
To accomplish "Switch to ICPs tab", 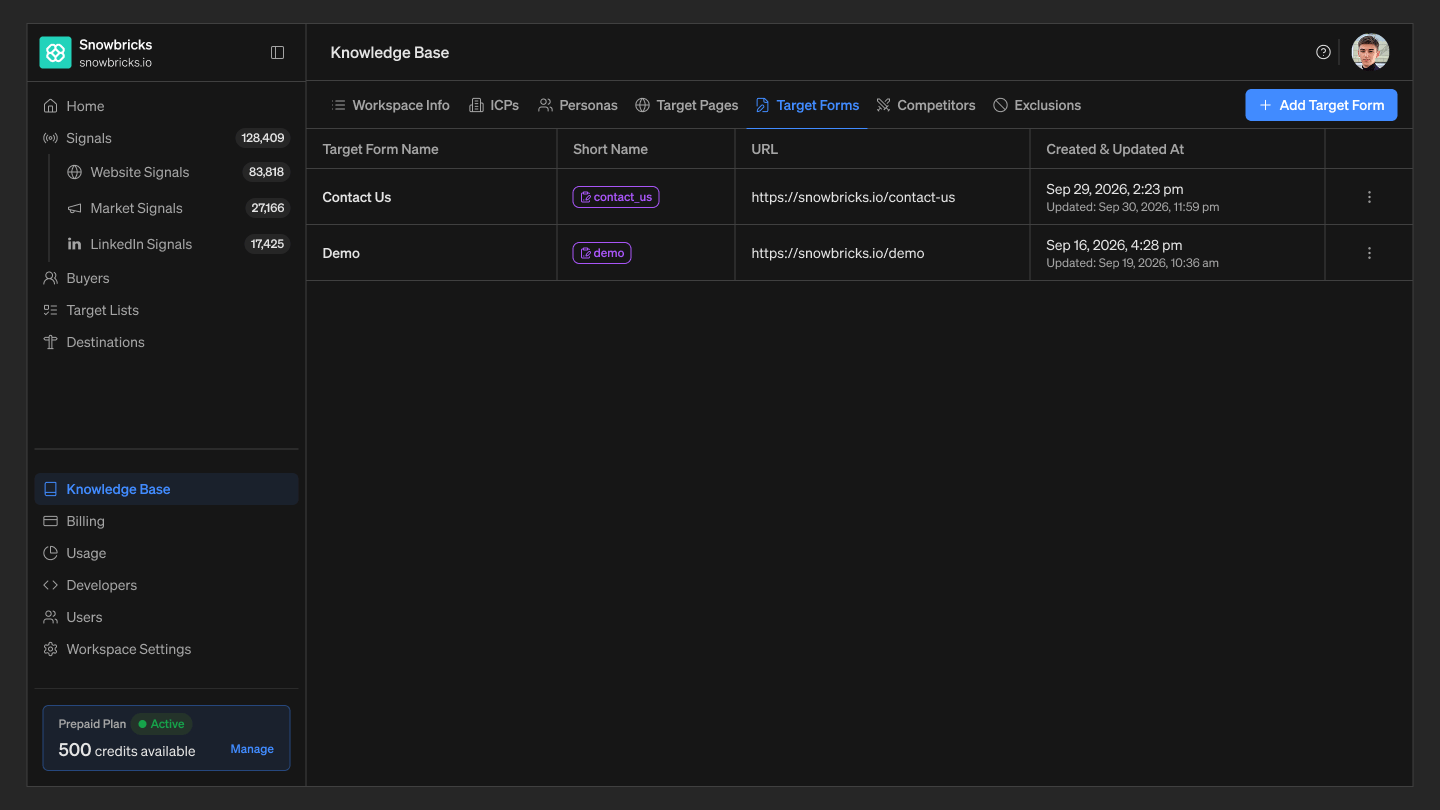I will (x=494, y=105).
